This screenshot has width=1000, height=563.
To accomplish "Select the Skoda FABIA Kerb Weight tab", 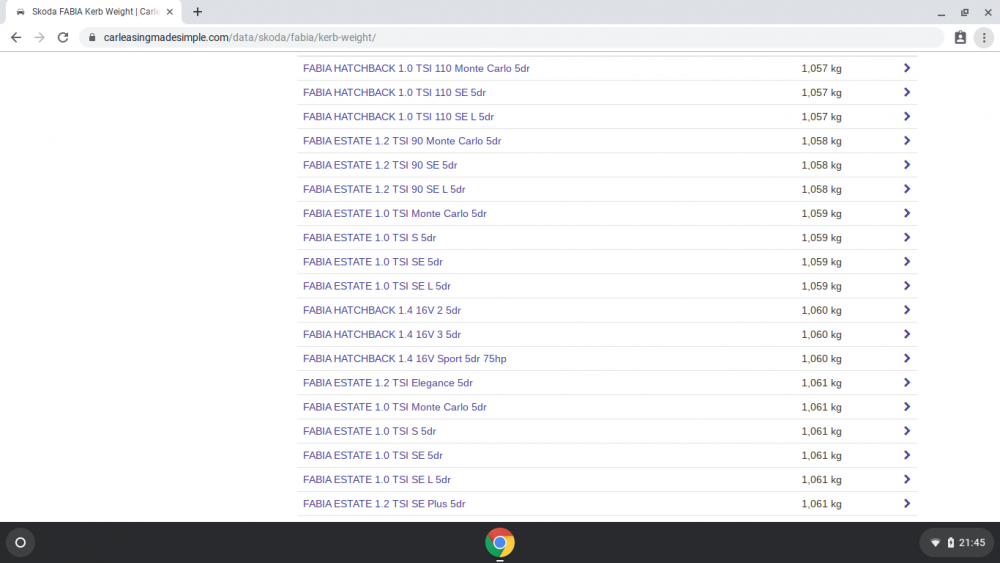I will tap(94, 11).
